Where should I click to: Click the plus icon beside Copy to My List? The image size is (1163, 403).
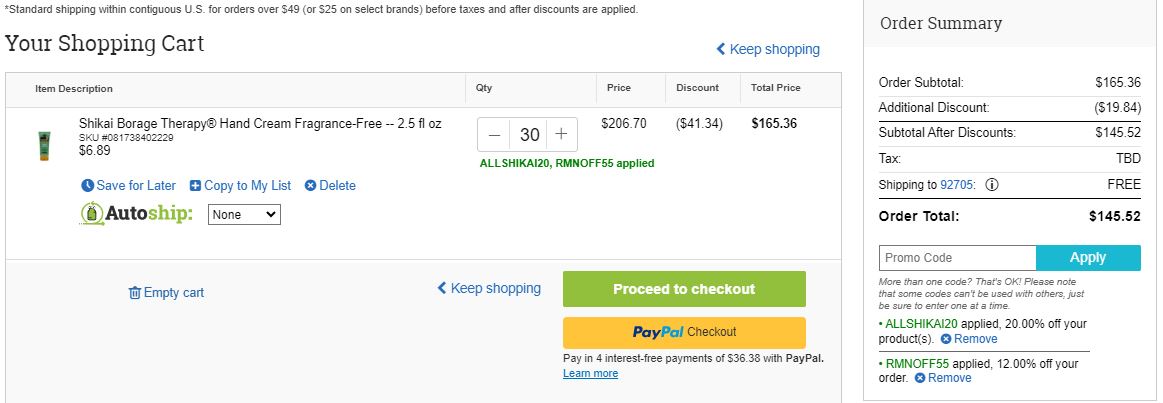[195, 186]
